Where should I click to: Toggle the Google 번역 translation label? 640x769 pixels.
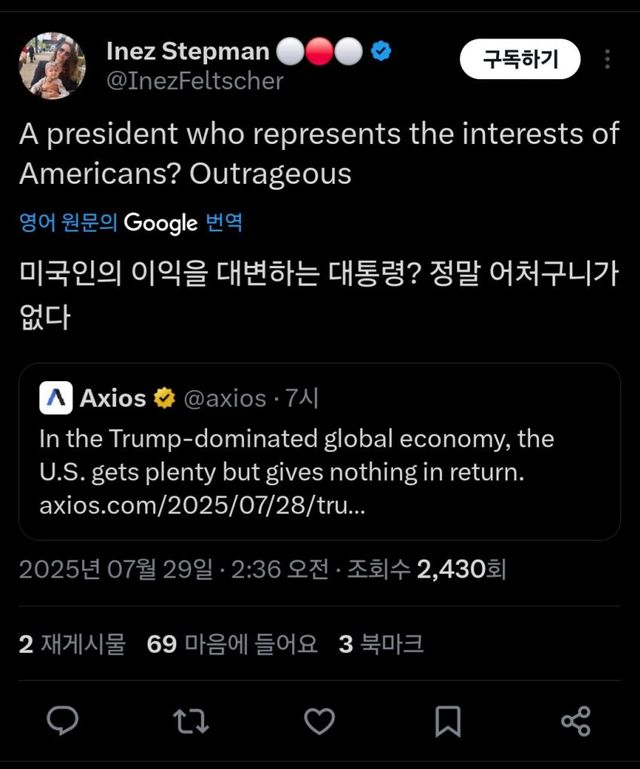[130, 222]
